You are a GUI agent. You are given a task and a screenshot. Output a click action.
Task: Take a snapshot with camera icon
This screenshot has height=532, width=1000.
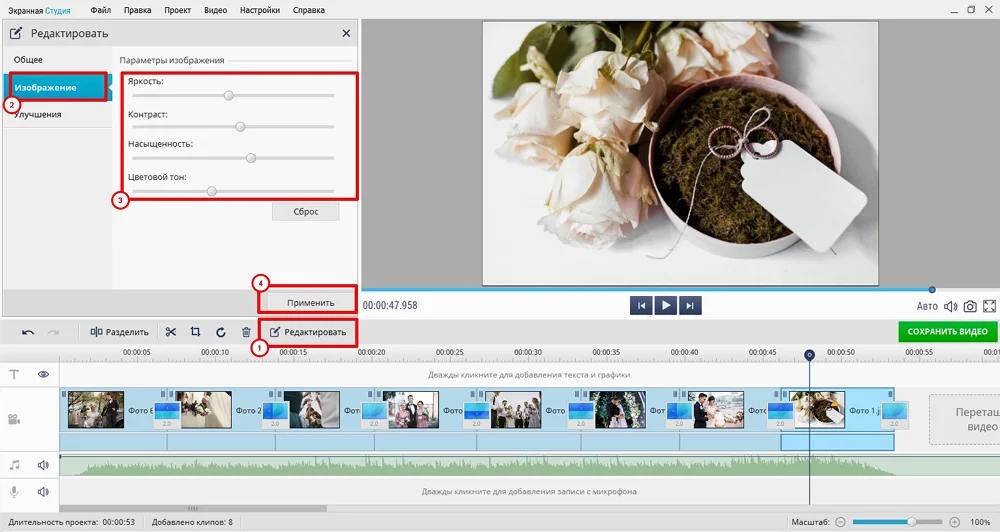pos(970,306)
